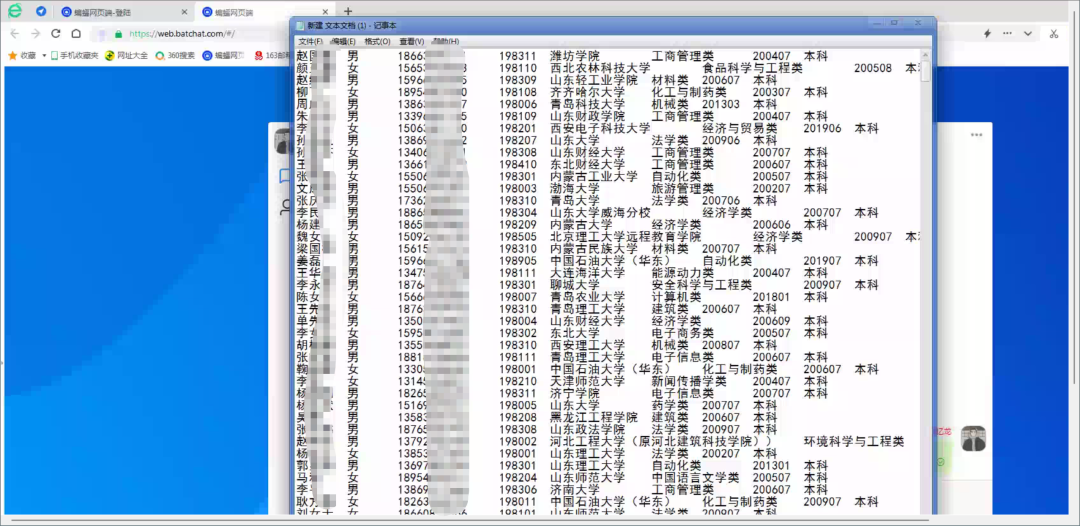Click the green padlock security icon
Viewport: 1080px width, 526px height.
118,34
